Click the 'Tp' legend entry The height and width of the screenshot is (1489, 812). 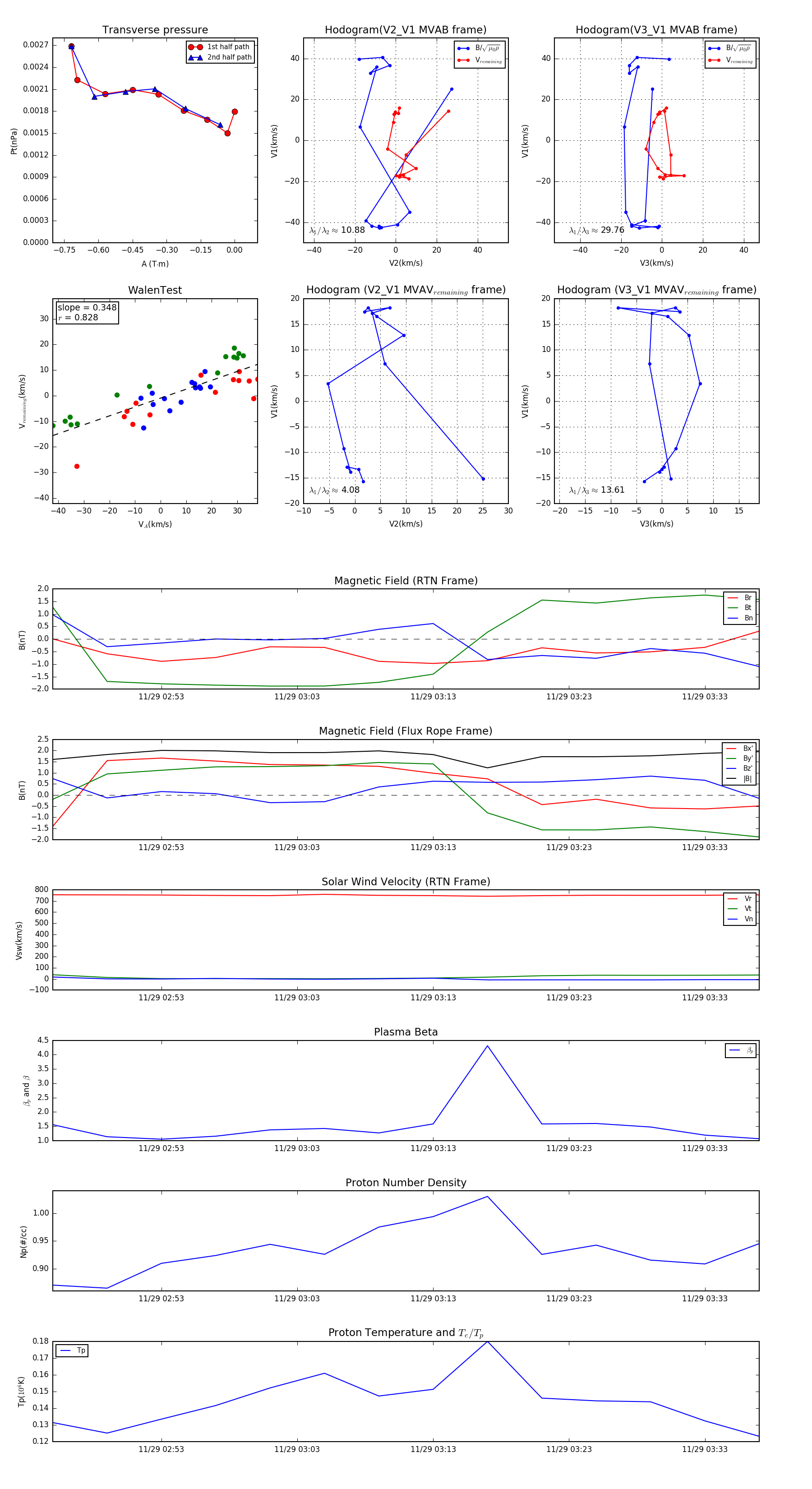(73, 1350)
